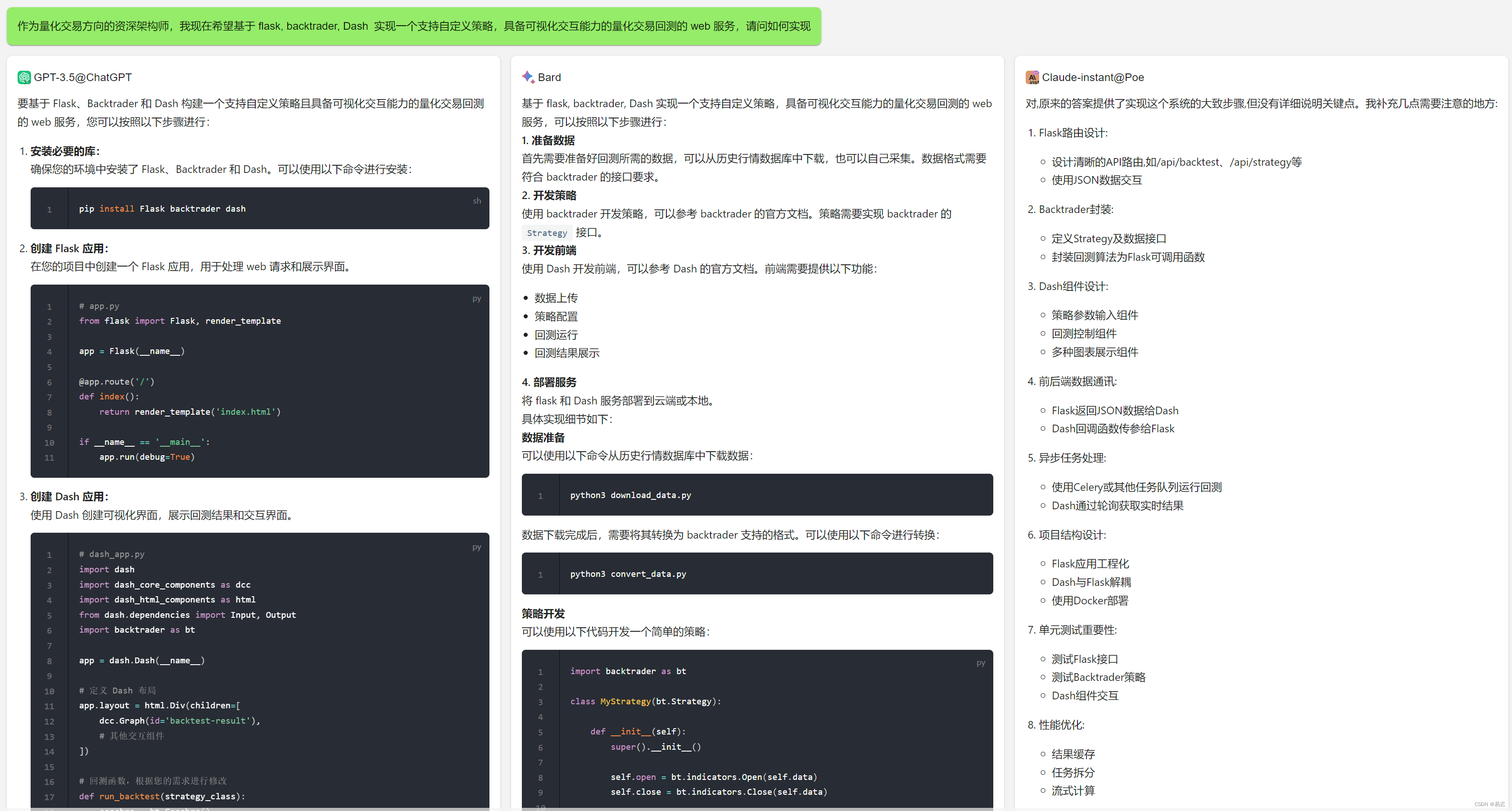Screen dimensions: 1512x811
Task: Click the green user question prompt
Action: tap(414, 27)
